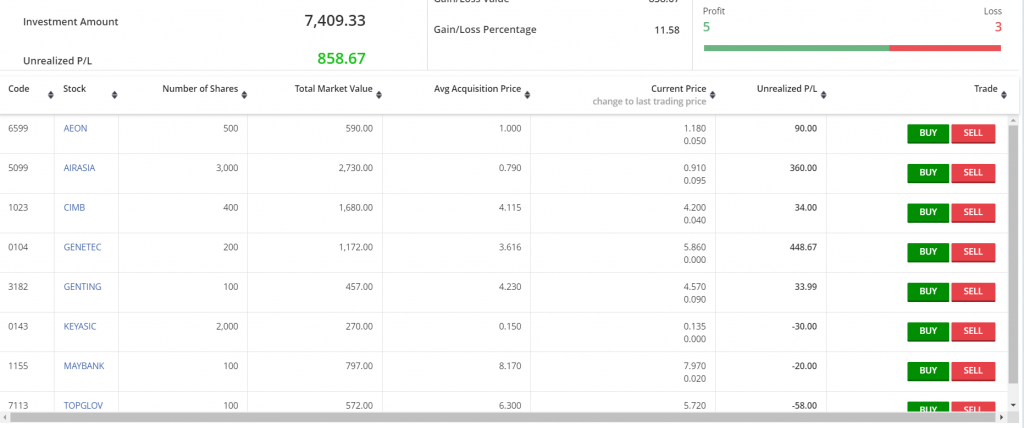The image size is (1024, 428).
Task: Click the Loss count 3
Action: [998, 27]
